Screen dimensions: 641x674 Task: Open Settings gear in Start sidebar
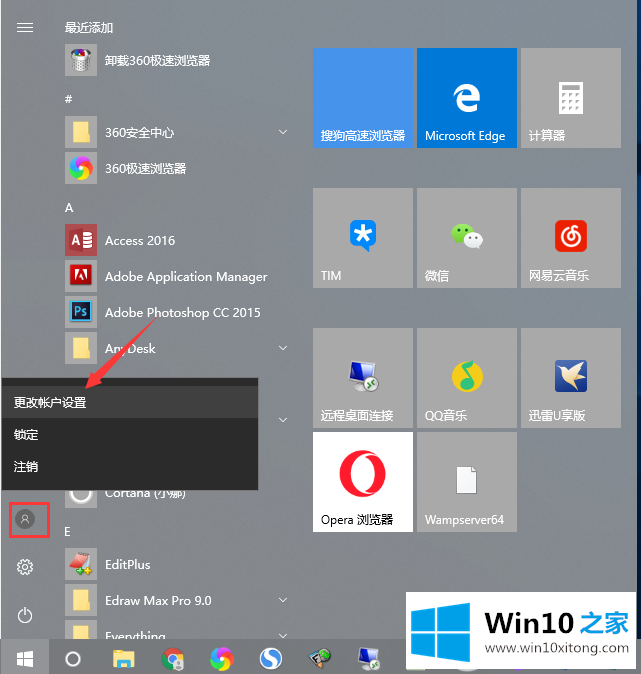point(25,567)
